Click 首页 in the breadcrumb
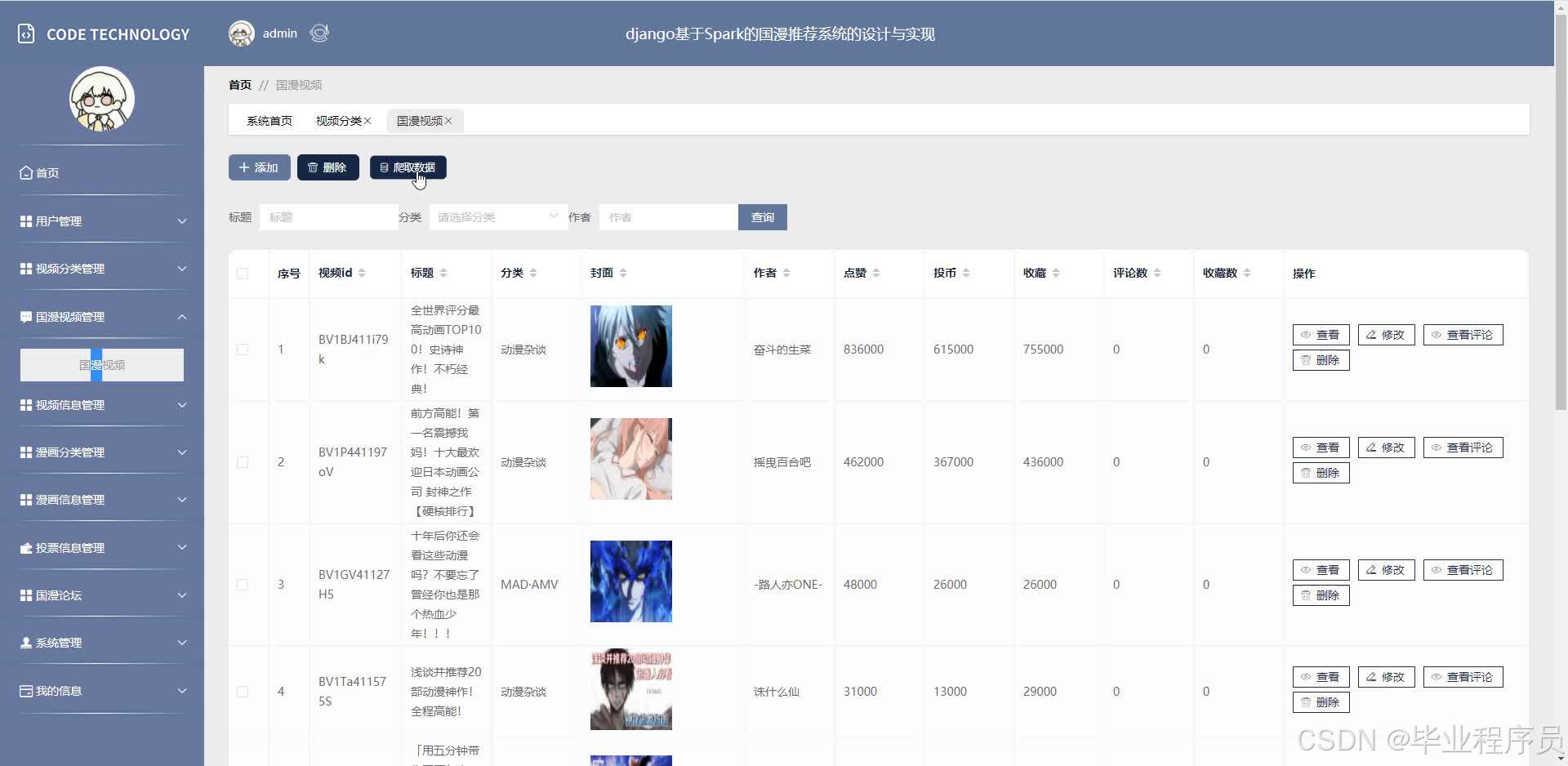This screenshot has height=766, width=1568. click(x=240, y=85)
